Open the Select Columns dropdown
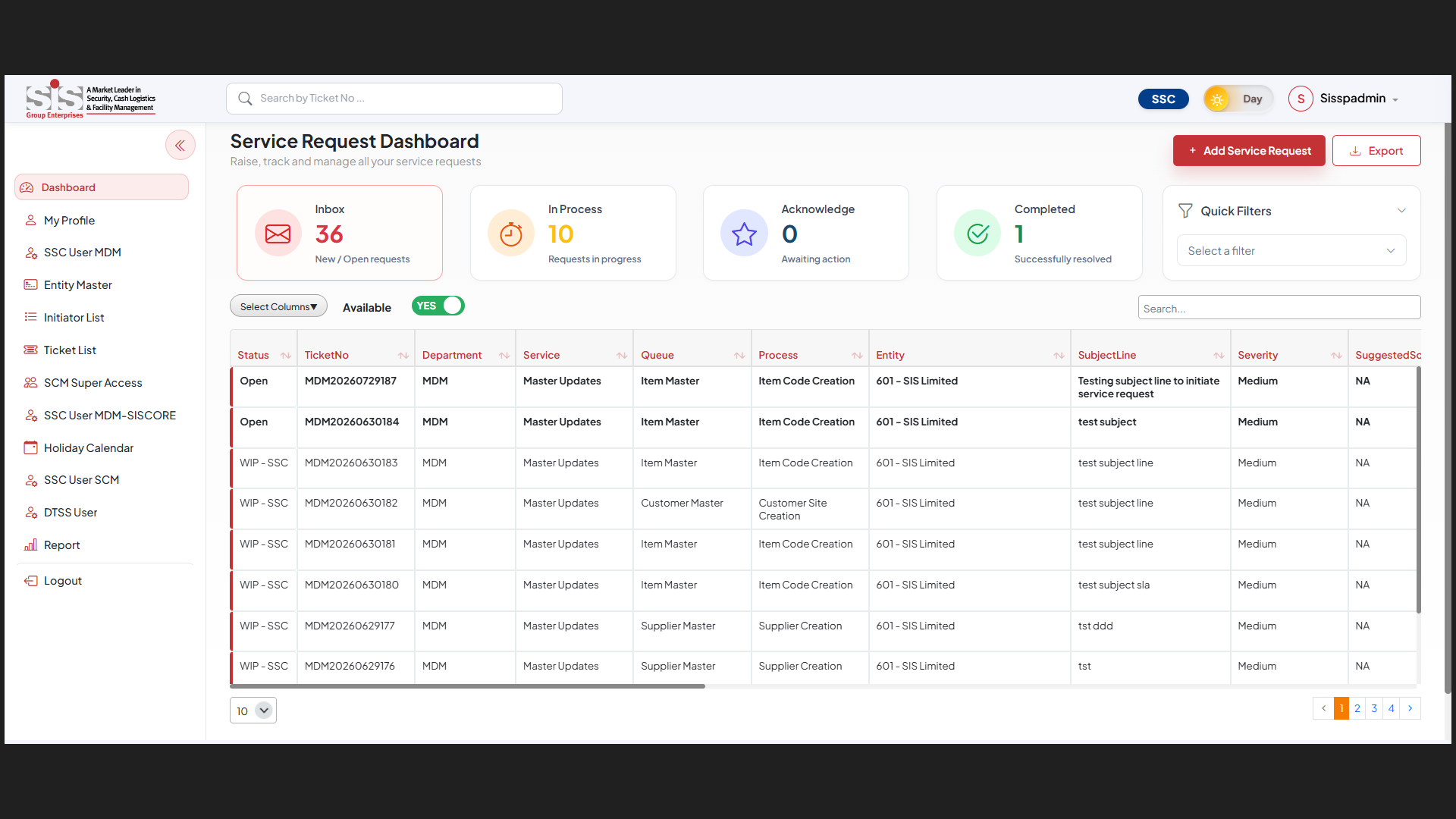 [278, 306]
